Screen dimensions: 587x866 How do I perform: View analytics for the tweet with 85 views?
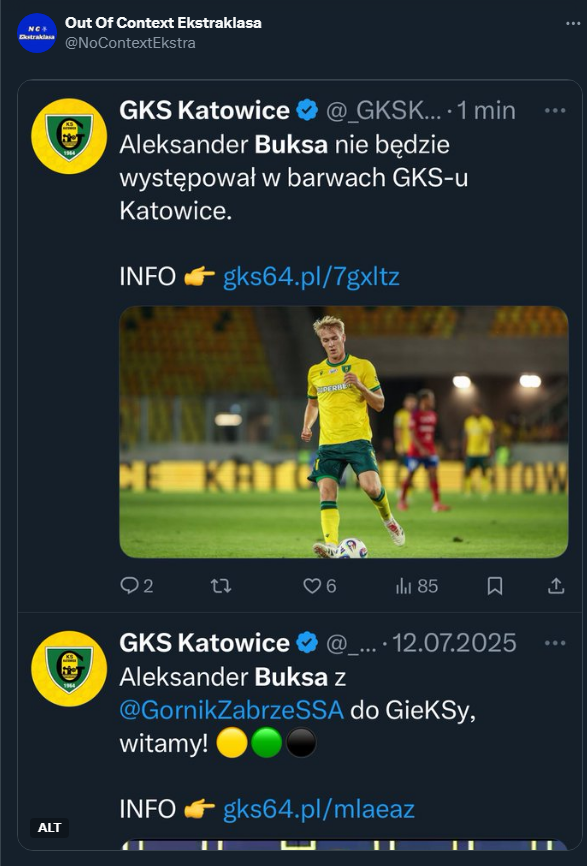click(x=417, y=586)
